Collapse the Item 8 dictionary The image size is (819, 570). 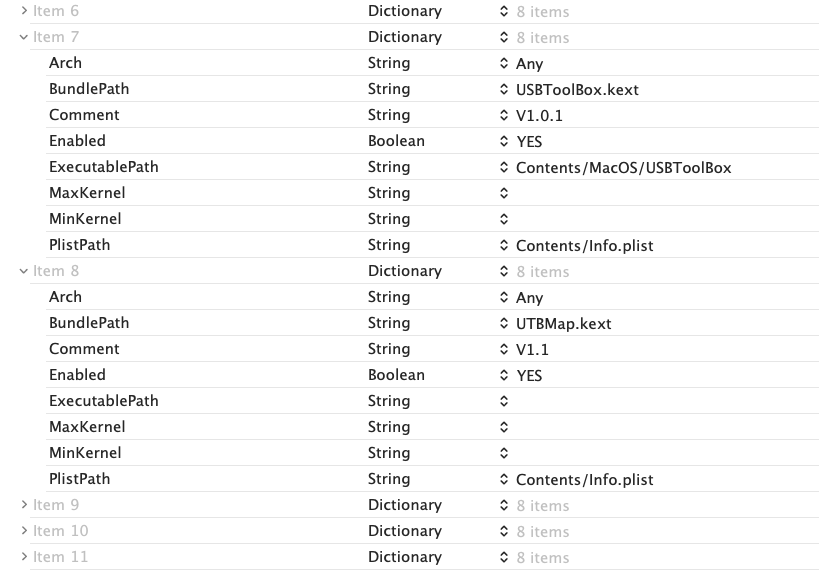point(24,271)
